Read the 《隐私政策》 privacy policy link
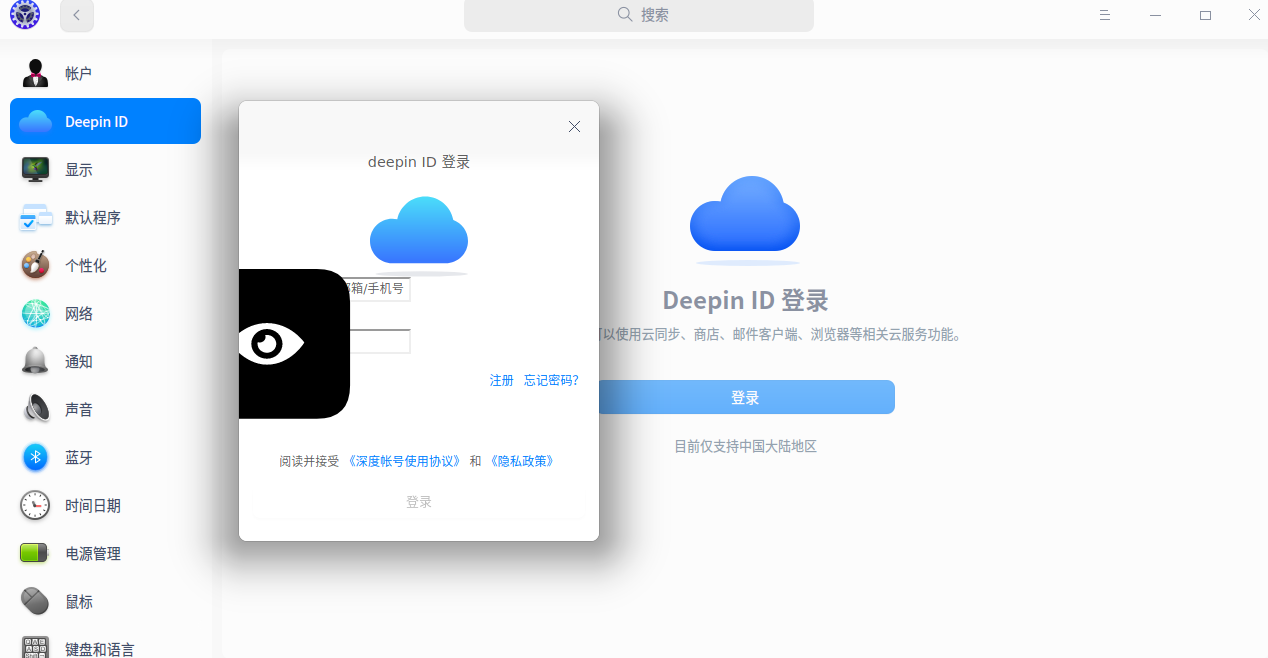 521,461
